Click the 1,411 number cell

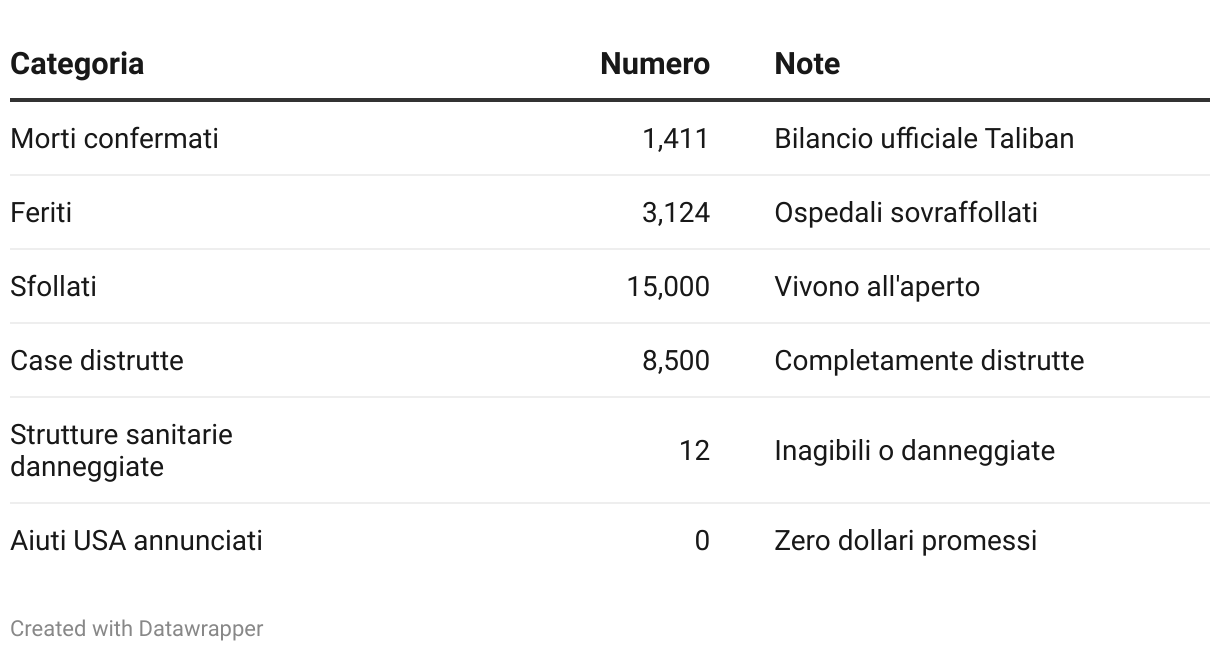point(675,138)
